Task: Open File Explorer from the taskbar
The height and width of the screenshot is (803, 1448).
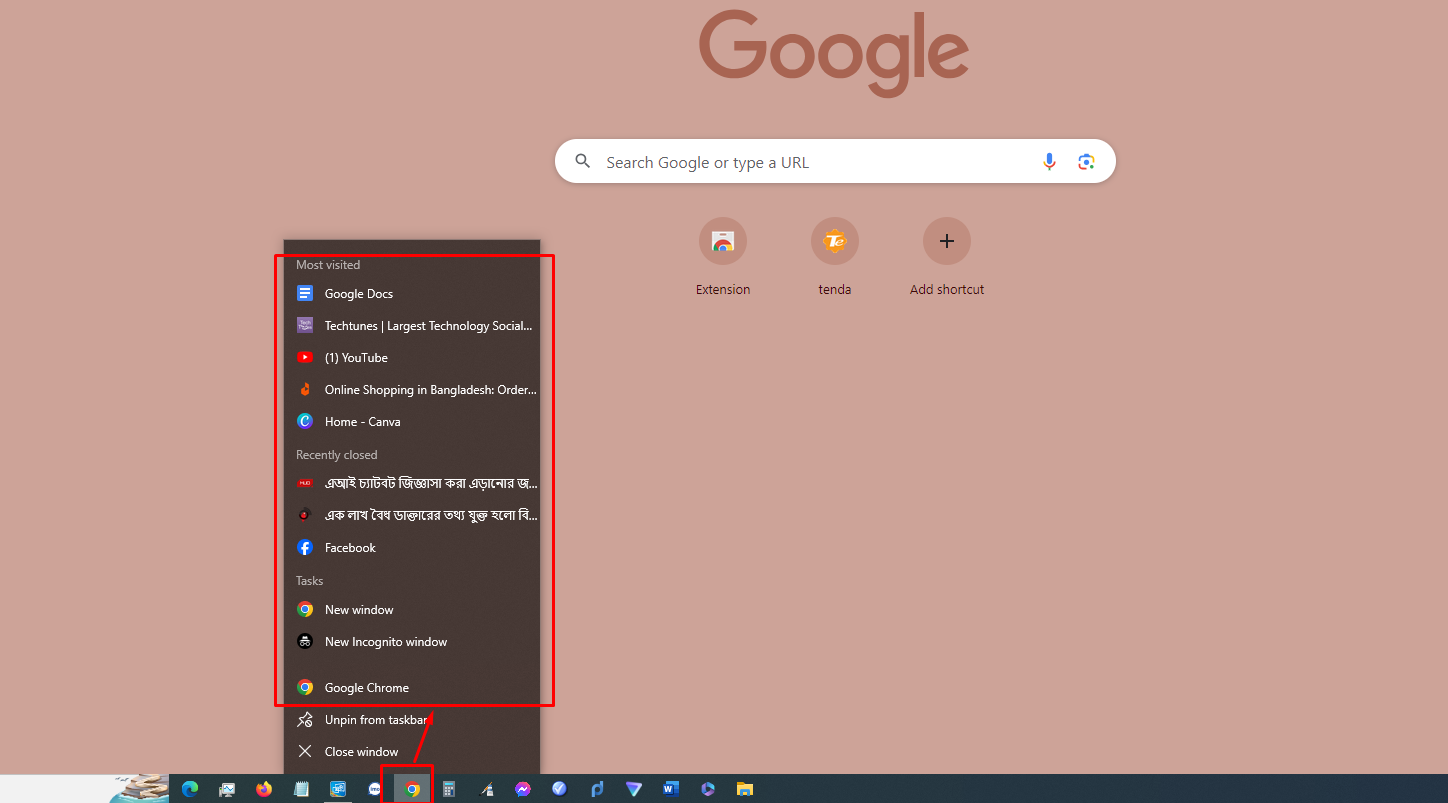Action: point(745,789)
